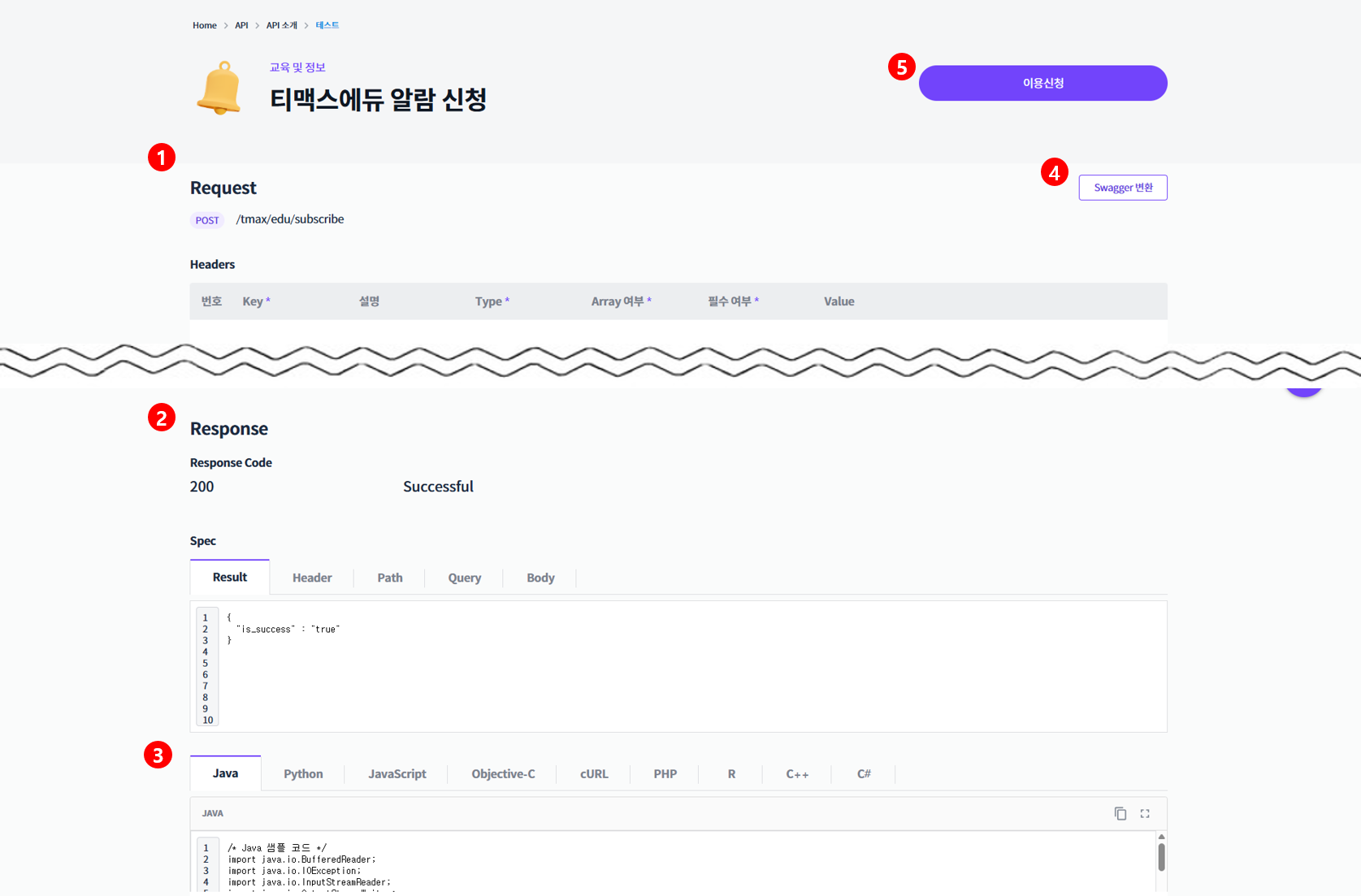The width and height of the screenshot is (1361, 896).
Task: Click the 번호 column header
Action: pyautogui.click(x=211, y=301)
